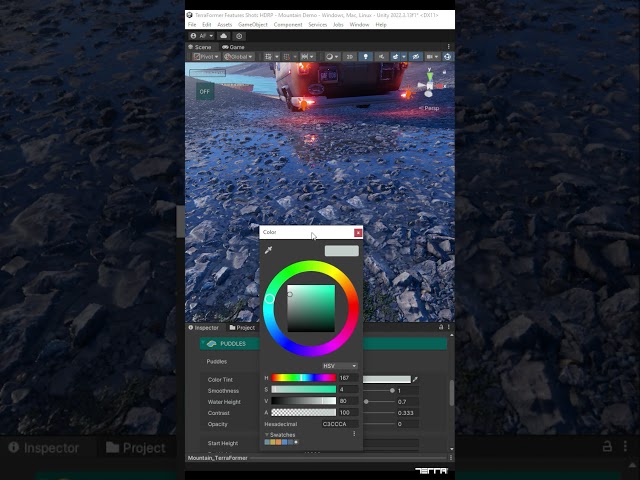Switch to the Inspector tab
The image size is (640, 480).
[x=203, y=328]
